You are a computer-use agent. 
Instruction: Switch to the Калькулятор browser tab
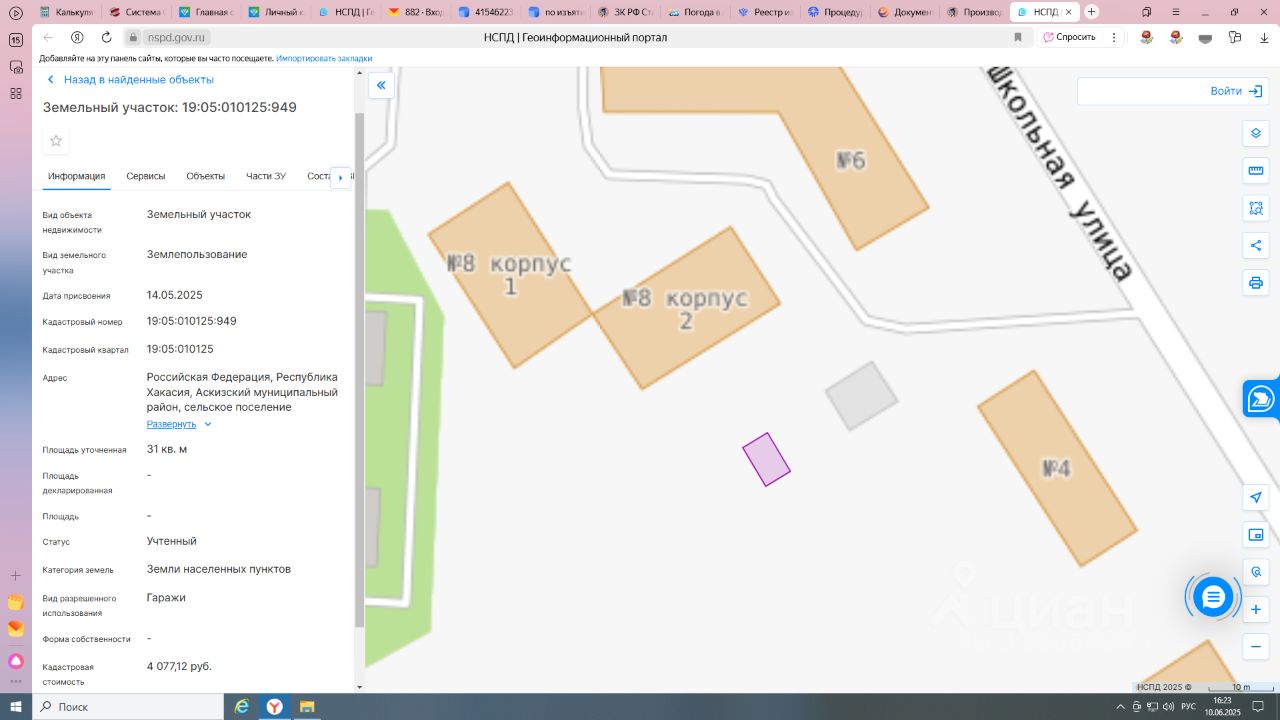[x=66, y=12]
